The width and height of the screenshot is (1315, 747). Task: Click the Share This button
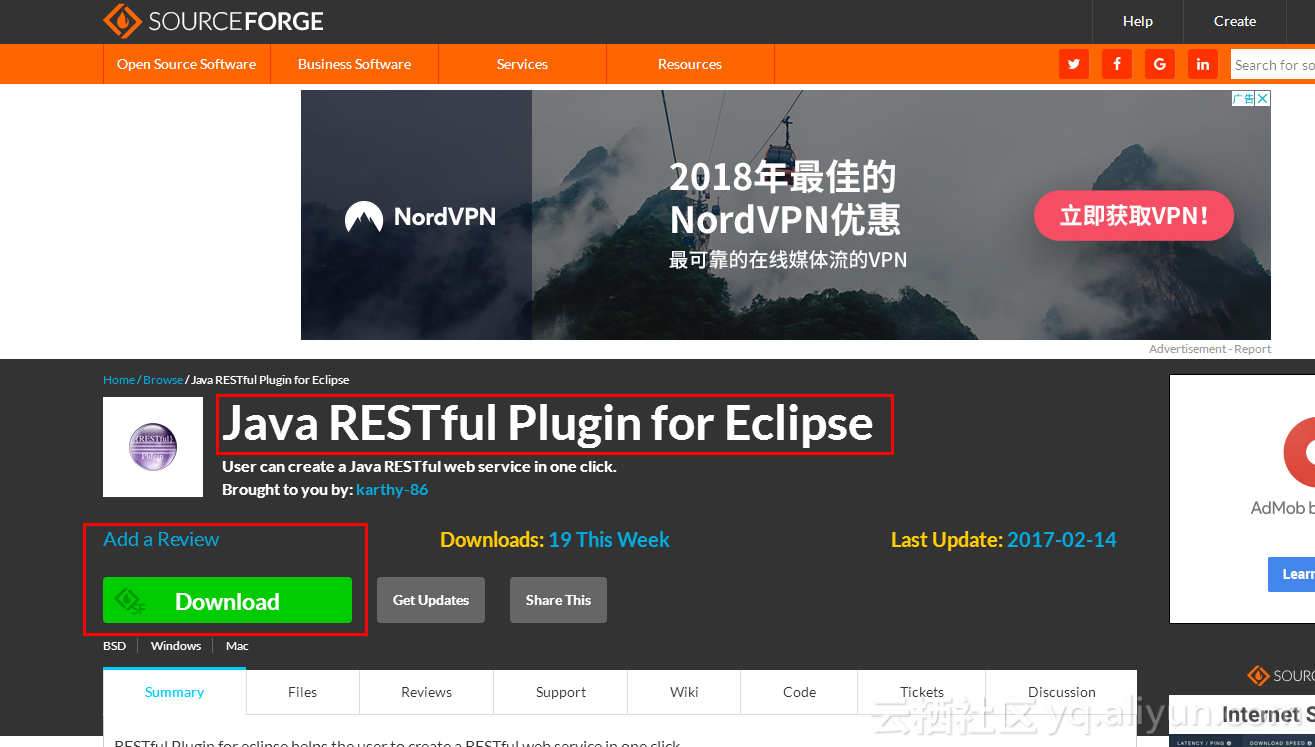pyautogui.click(x=558, y=600)
